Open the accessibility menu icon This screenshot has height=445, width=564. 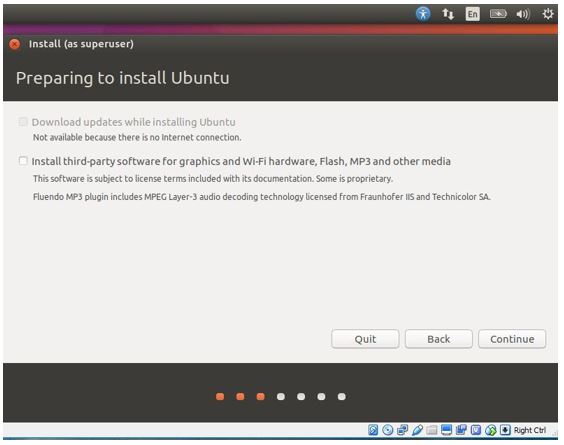(423, 14)
